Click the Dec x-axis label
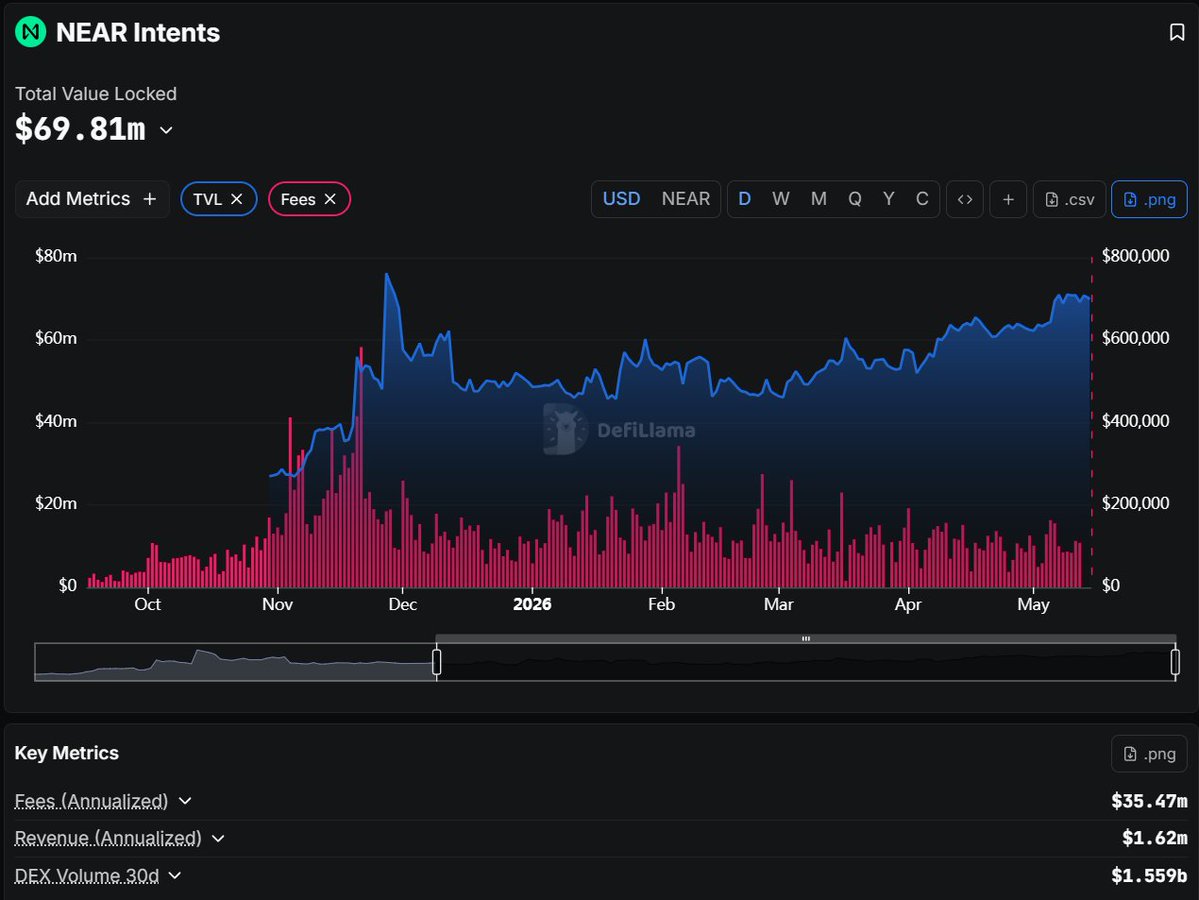This screenshot has height=900, width=1199. (402, 604)
